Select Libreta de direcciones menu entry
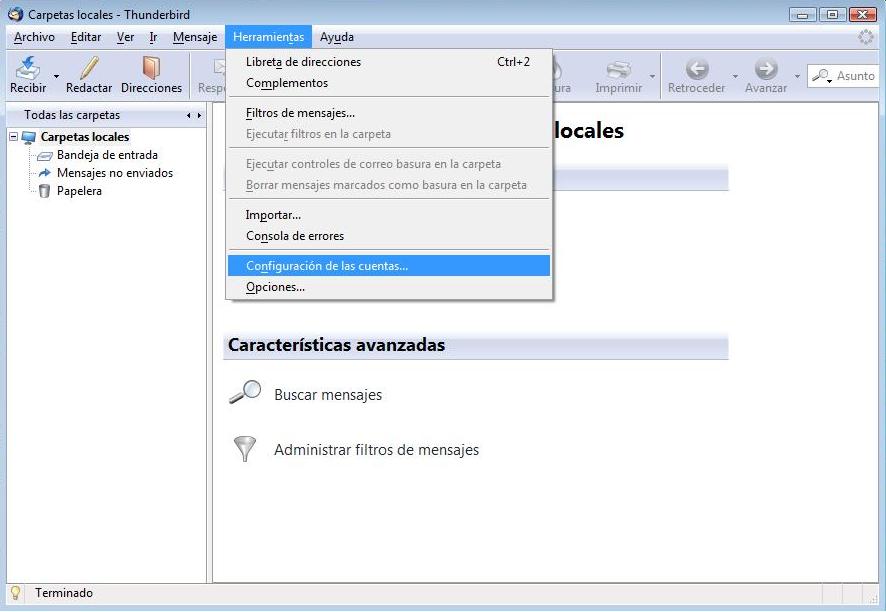The image size is (886, 612). coord(389,62)
